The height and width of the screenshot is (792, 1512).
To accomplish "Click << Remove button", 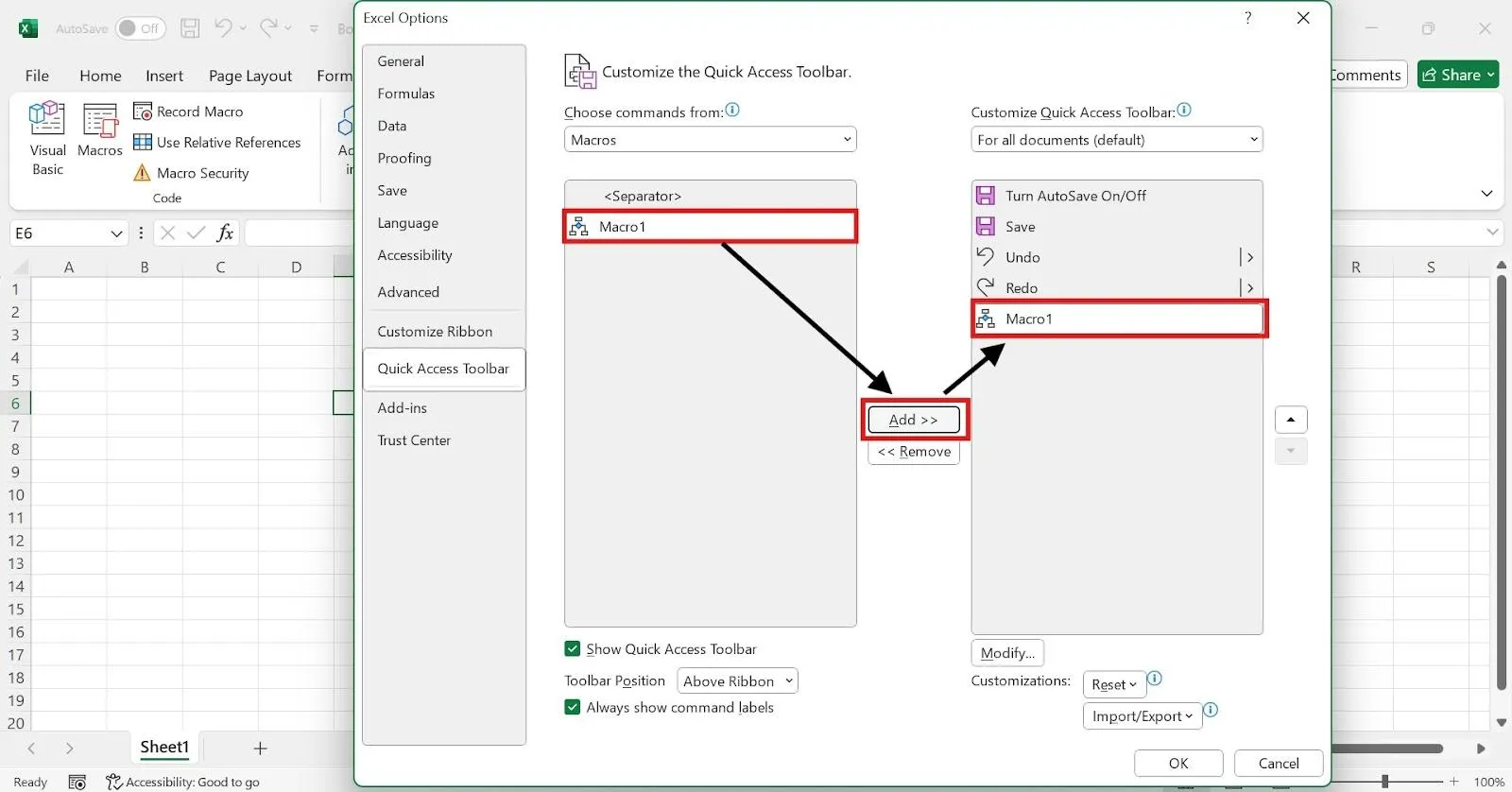I will 914,452.
